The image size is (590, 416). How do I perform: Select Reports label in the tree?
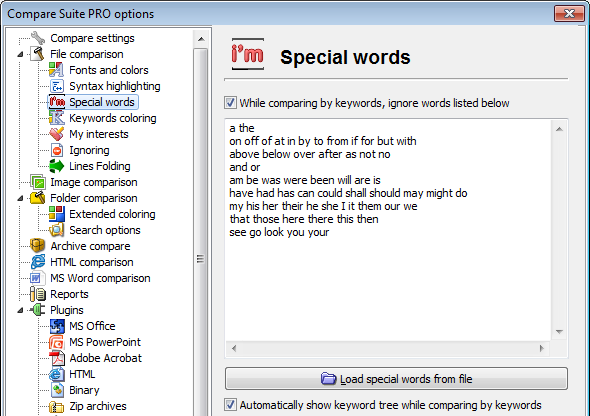(69, 294)
